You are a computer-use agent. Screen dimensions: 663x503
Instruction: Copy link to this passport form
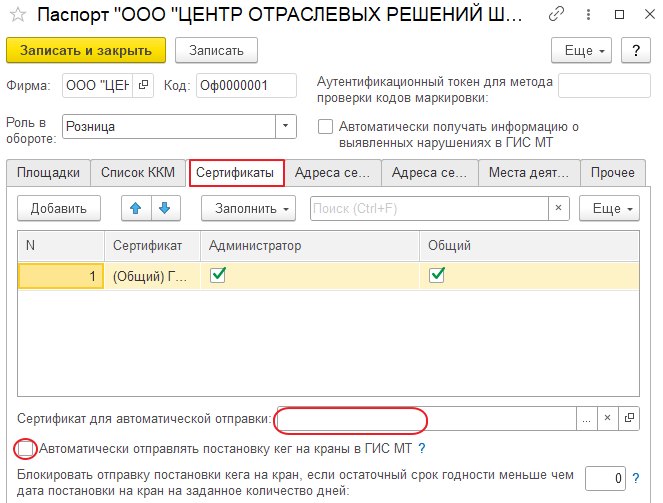(556, 15)
